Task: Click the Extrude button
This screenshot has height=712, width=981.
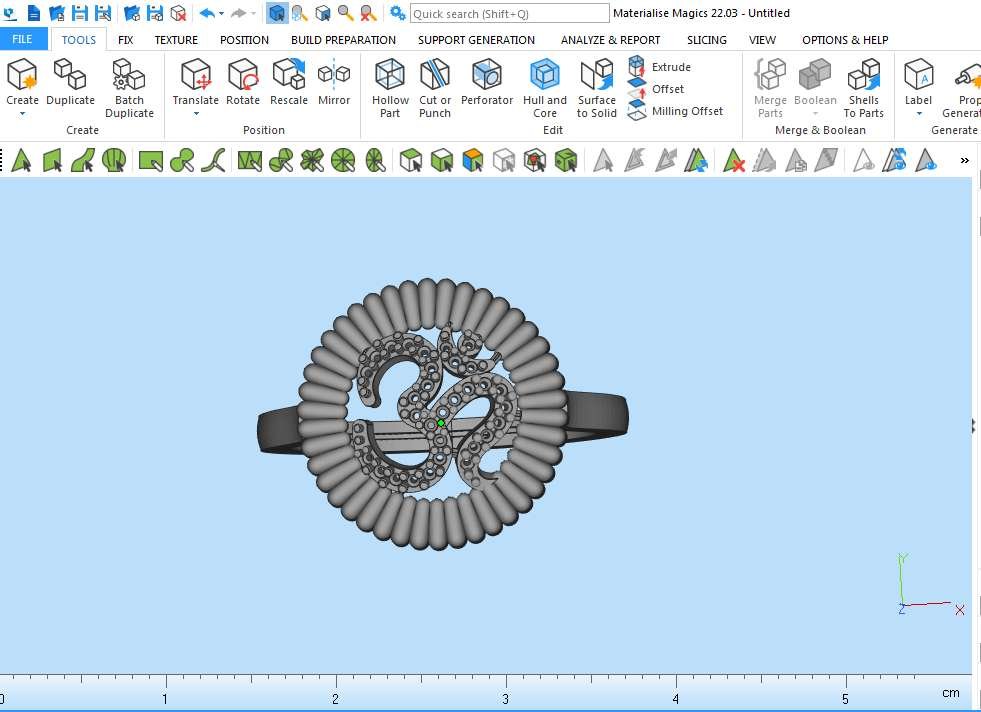Action: click(660, 67)
